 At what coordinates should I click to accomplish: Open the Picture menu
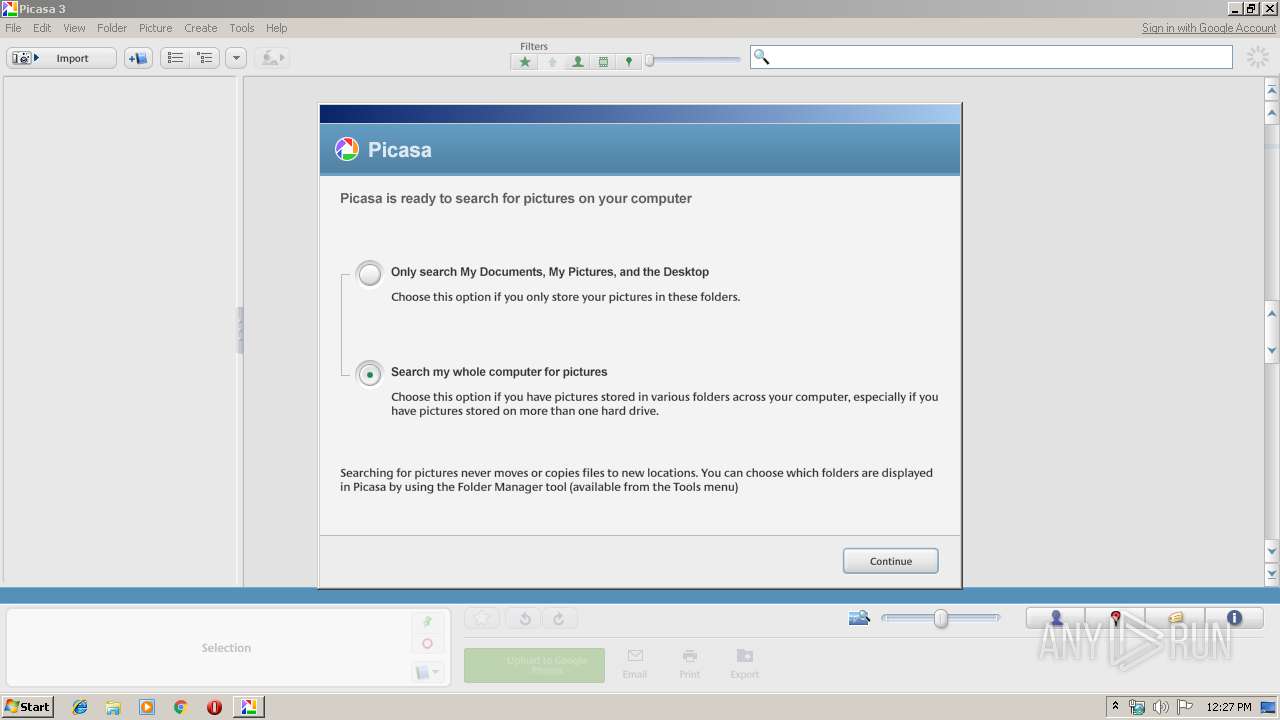point(155,28)
